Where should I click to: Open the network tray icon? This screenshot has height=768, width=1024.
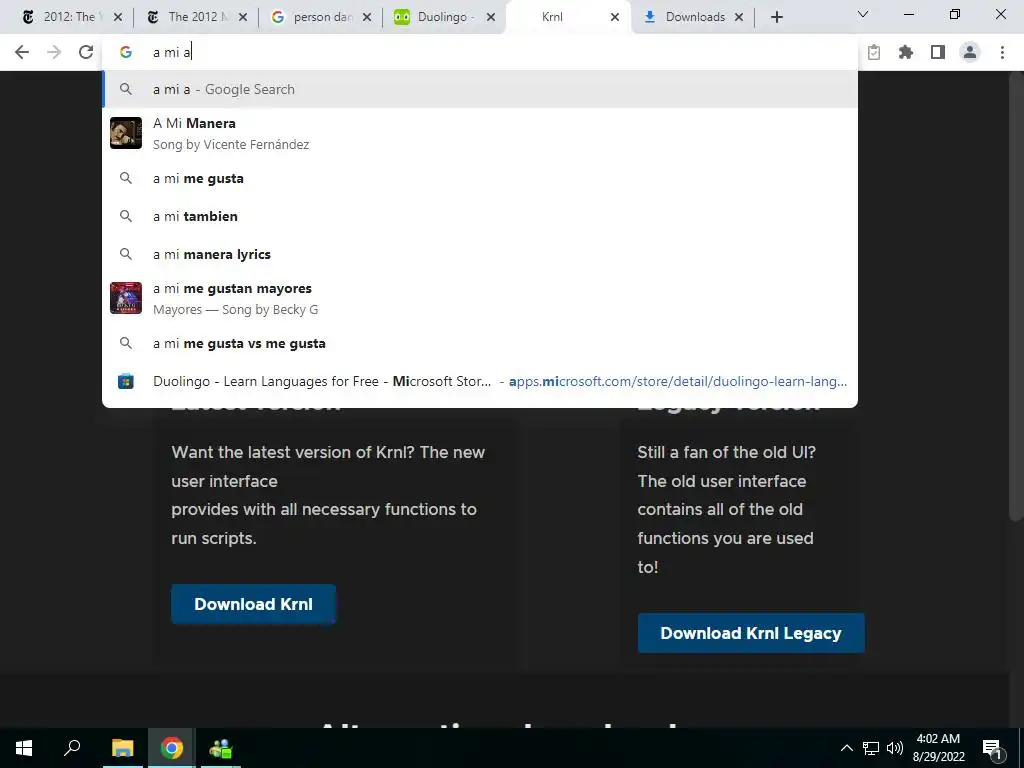tap(871, 748)
